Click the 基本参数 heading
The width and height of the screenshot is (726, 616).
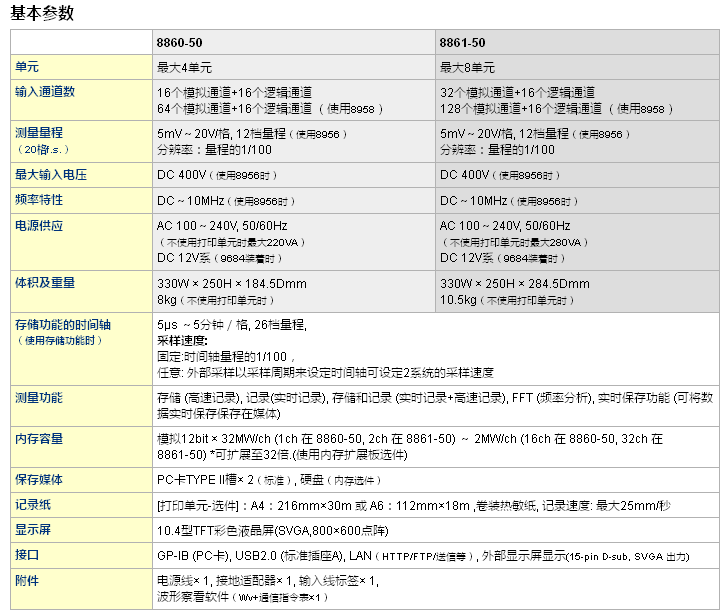point(42,13)
